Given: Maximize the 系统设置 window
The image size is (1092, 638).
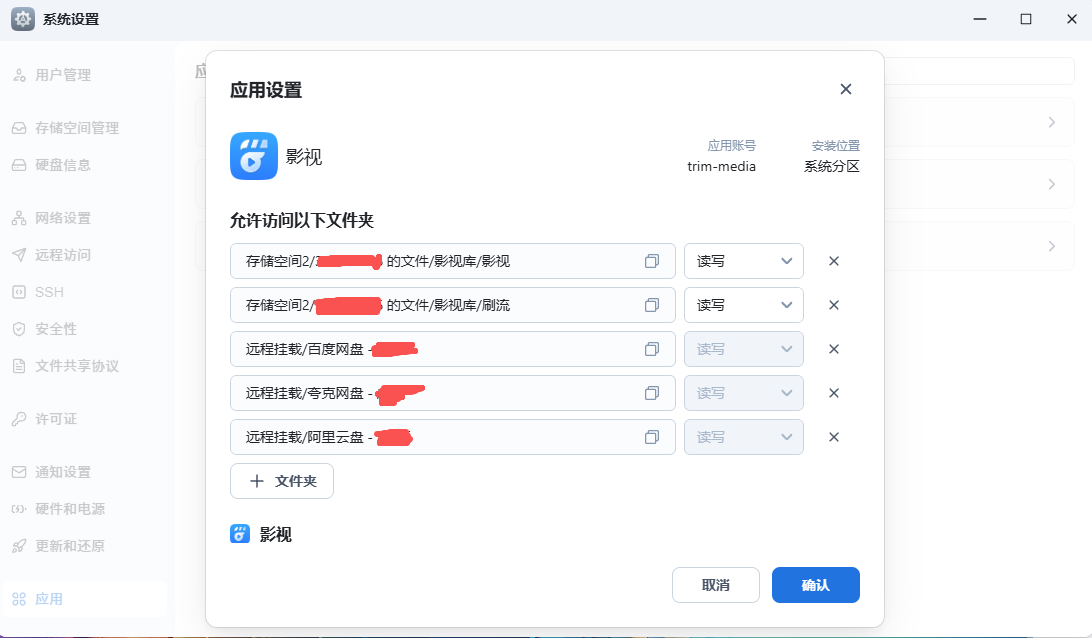Looking at the screenshot, I should tap(1026, 19).
